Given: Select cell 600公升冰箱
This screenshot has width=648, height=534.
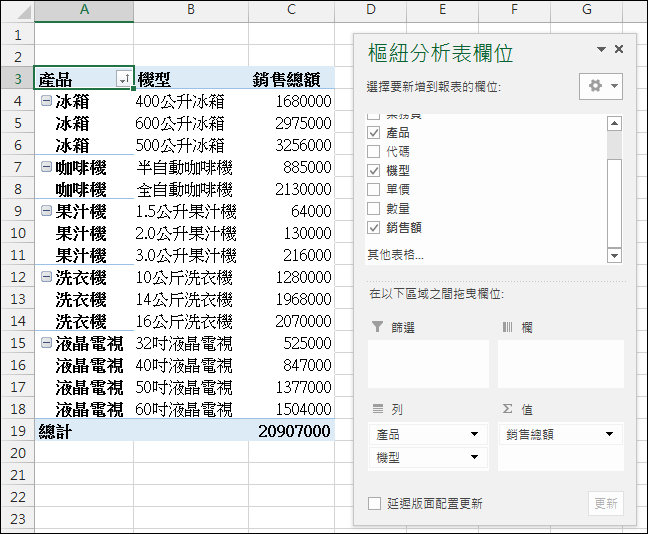Looking at the screenshot, I should coord(191,123).
